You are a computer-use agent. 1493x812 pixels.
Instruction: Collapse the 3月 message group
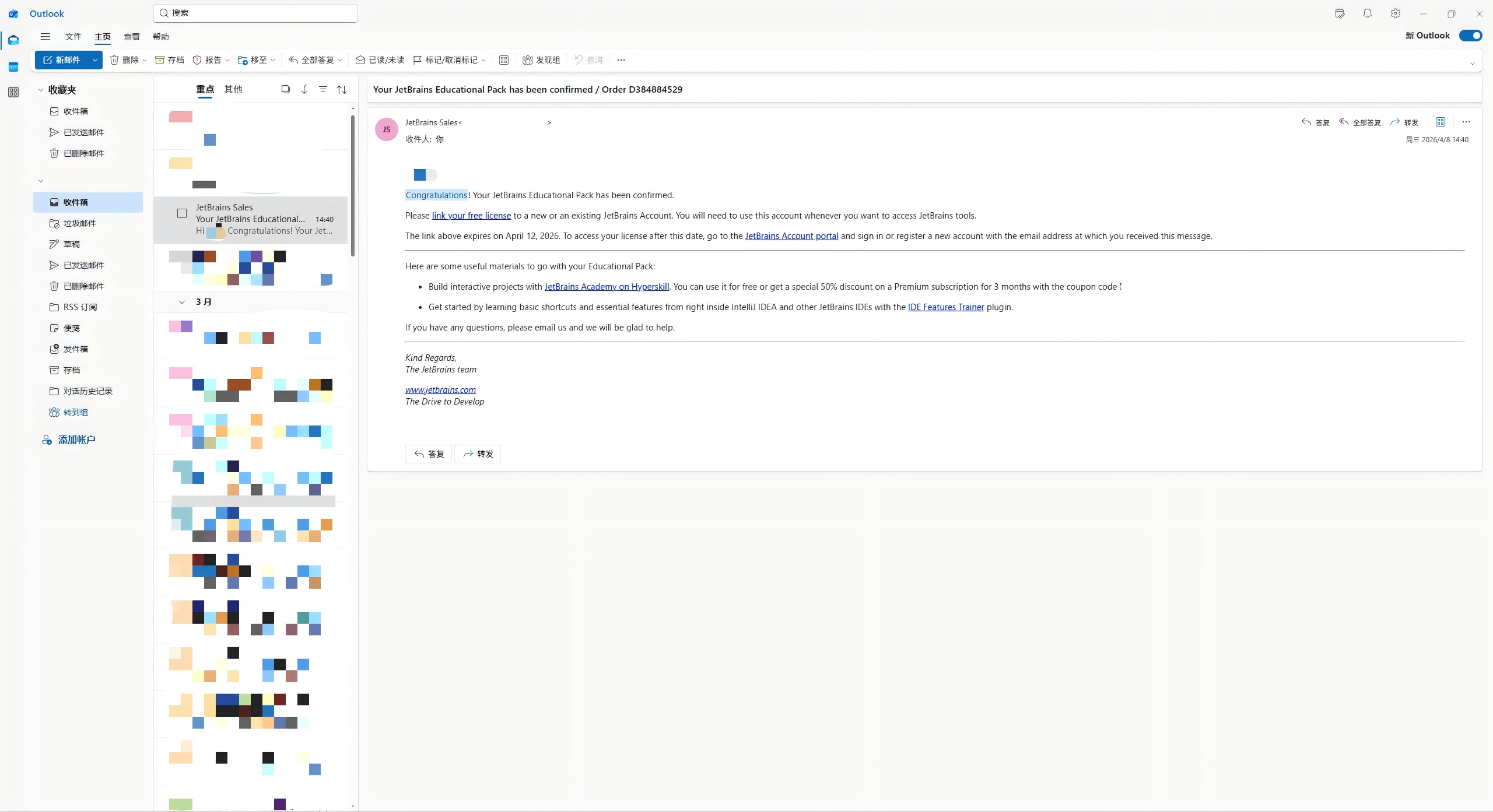coord(182,302)
